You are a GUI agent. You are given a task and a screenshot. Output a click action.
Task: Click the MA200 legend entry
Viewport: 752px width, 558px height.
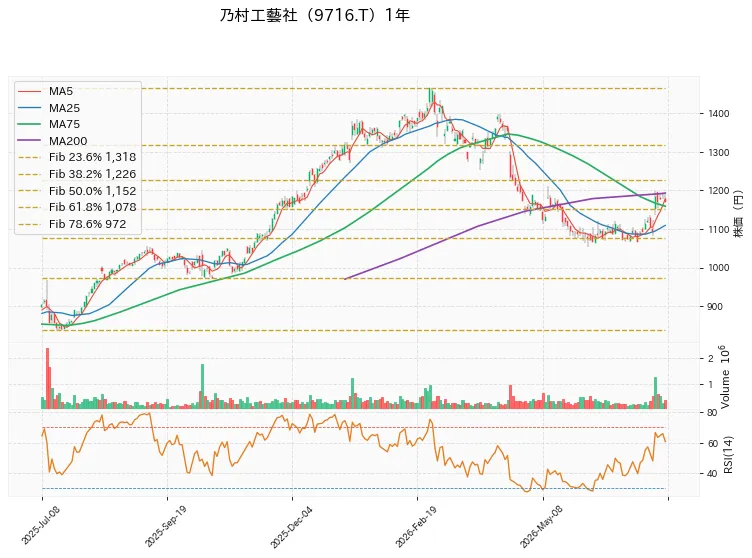click(53, 141)
